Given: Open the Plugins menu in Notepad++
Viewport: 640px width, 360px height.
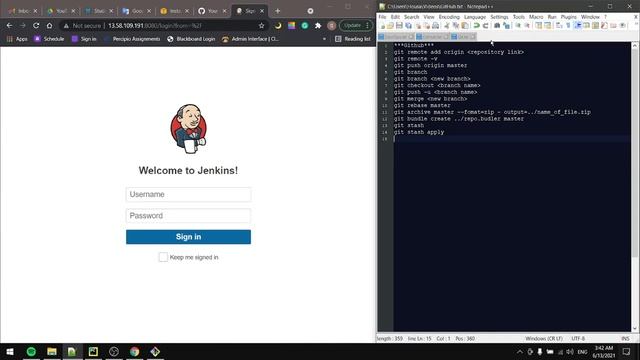Looking at the screenshot, I should point(569,17).
